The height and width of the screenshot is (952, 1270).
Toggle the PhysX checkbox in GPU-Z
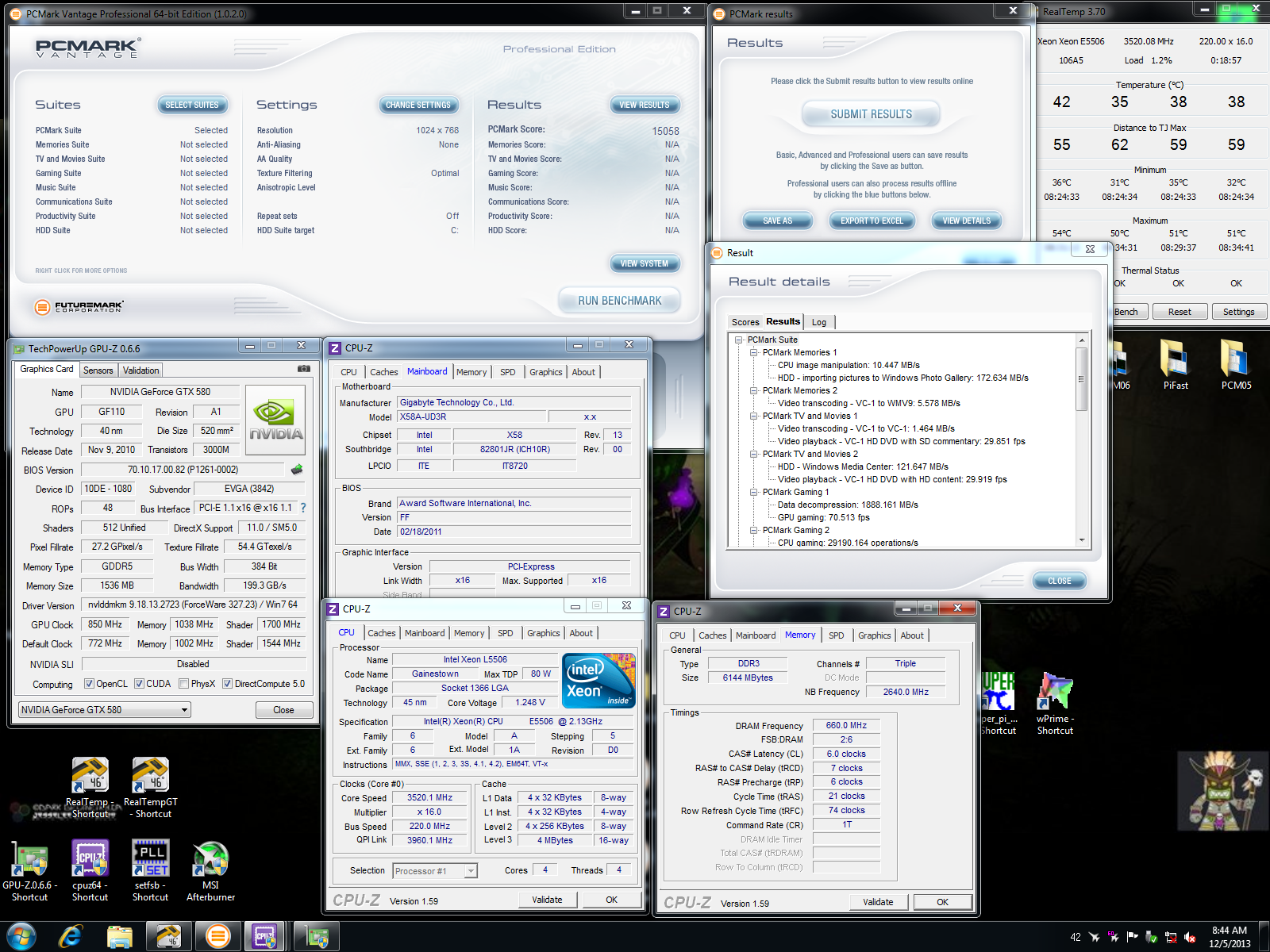[x=183, y=684]
